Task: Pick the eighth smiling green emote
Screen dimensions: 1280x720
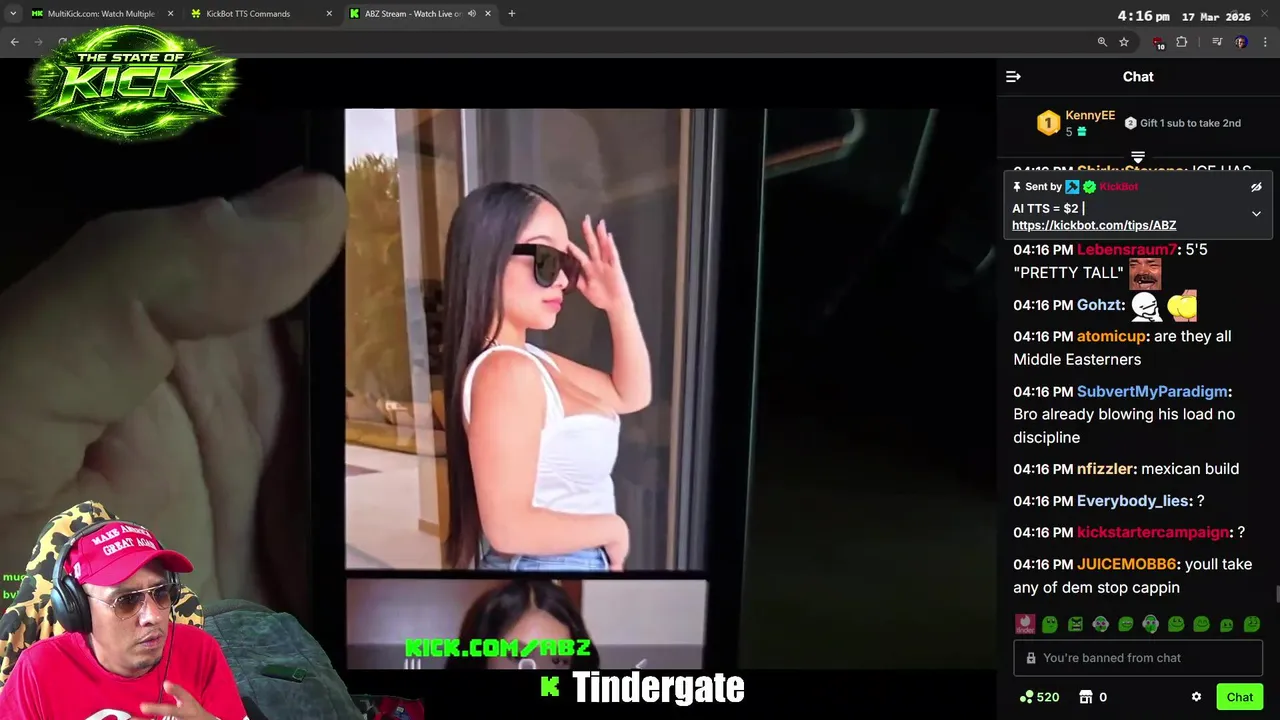Action: pyautogui.click(x=1201, y=625)
